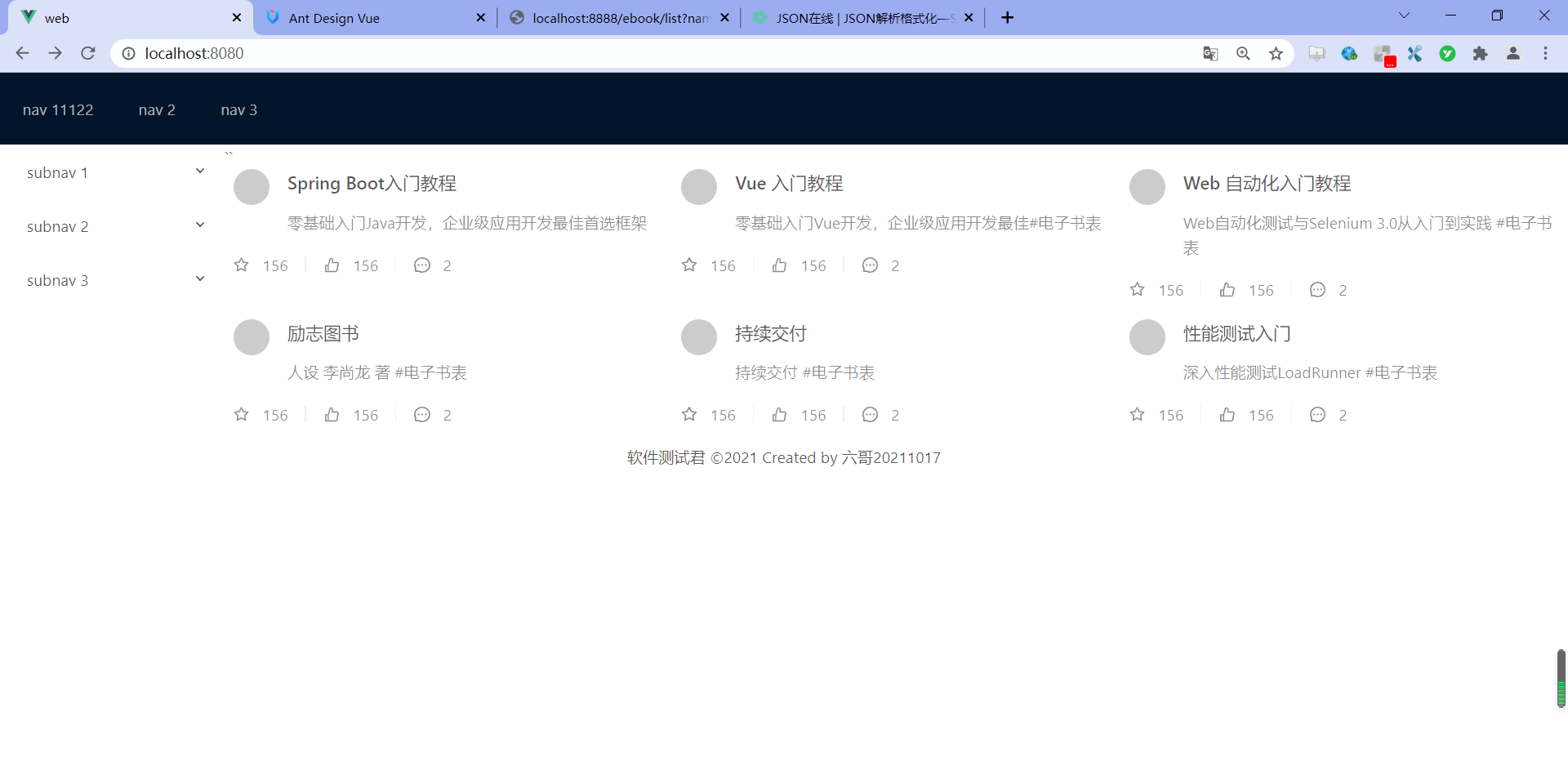Open the 励志图书 title link

pos(323,333)
